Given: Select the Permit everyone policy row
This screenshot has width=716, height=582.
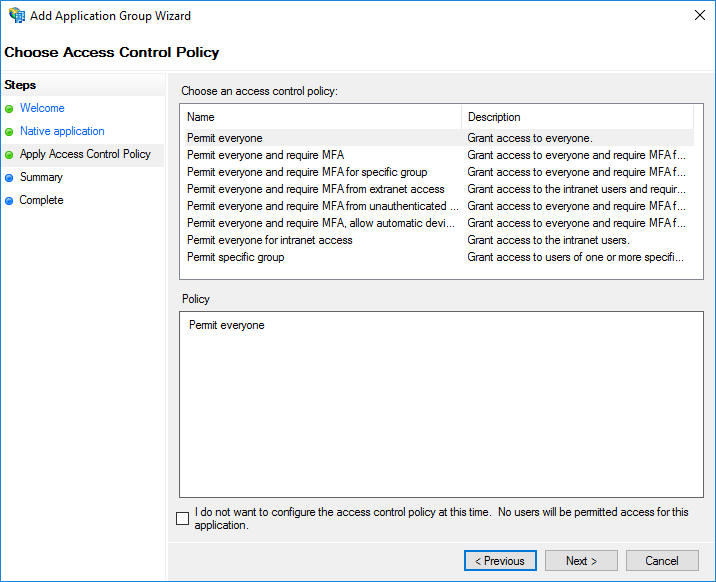Looking at the screenshot, I should [225, 138].
